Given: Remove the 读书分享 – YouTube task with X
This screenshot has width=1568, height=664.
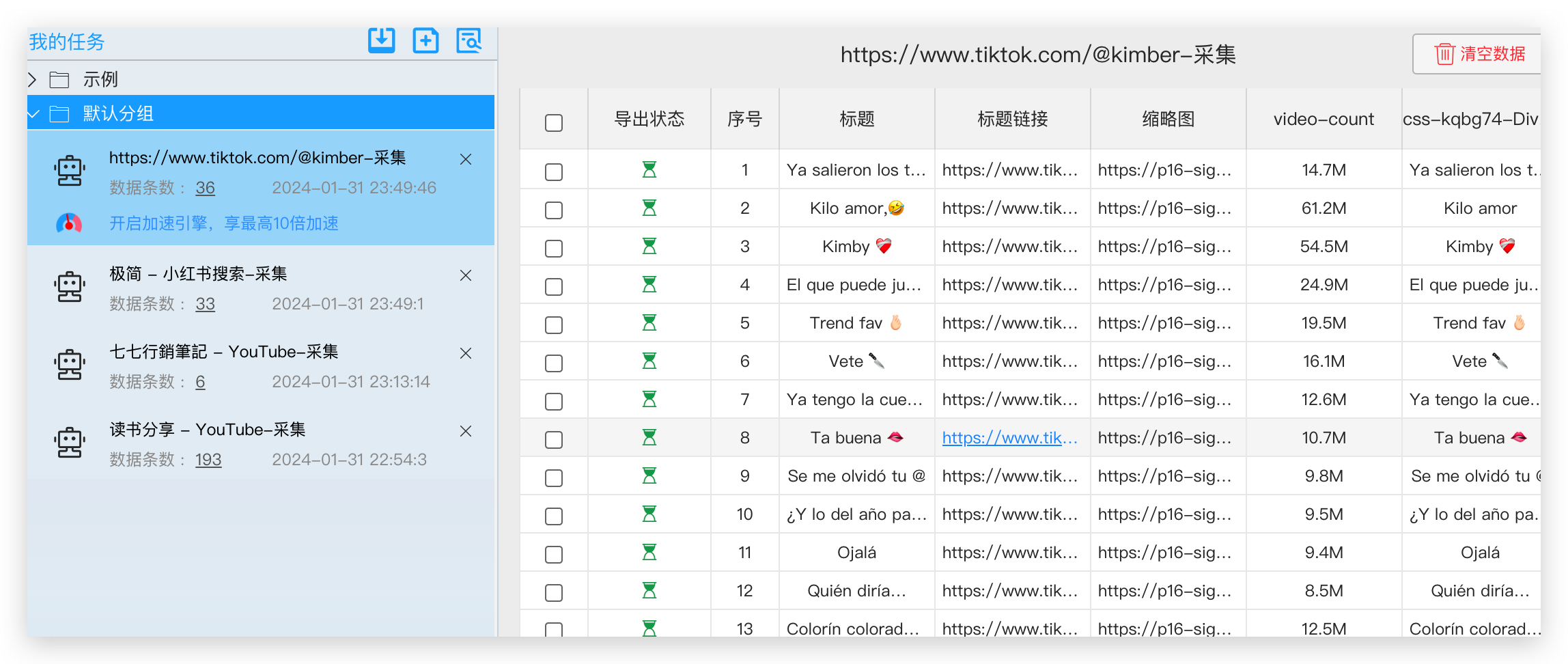Looking at the screenshot, I should click(466, 431).
